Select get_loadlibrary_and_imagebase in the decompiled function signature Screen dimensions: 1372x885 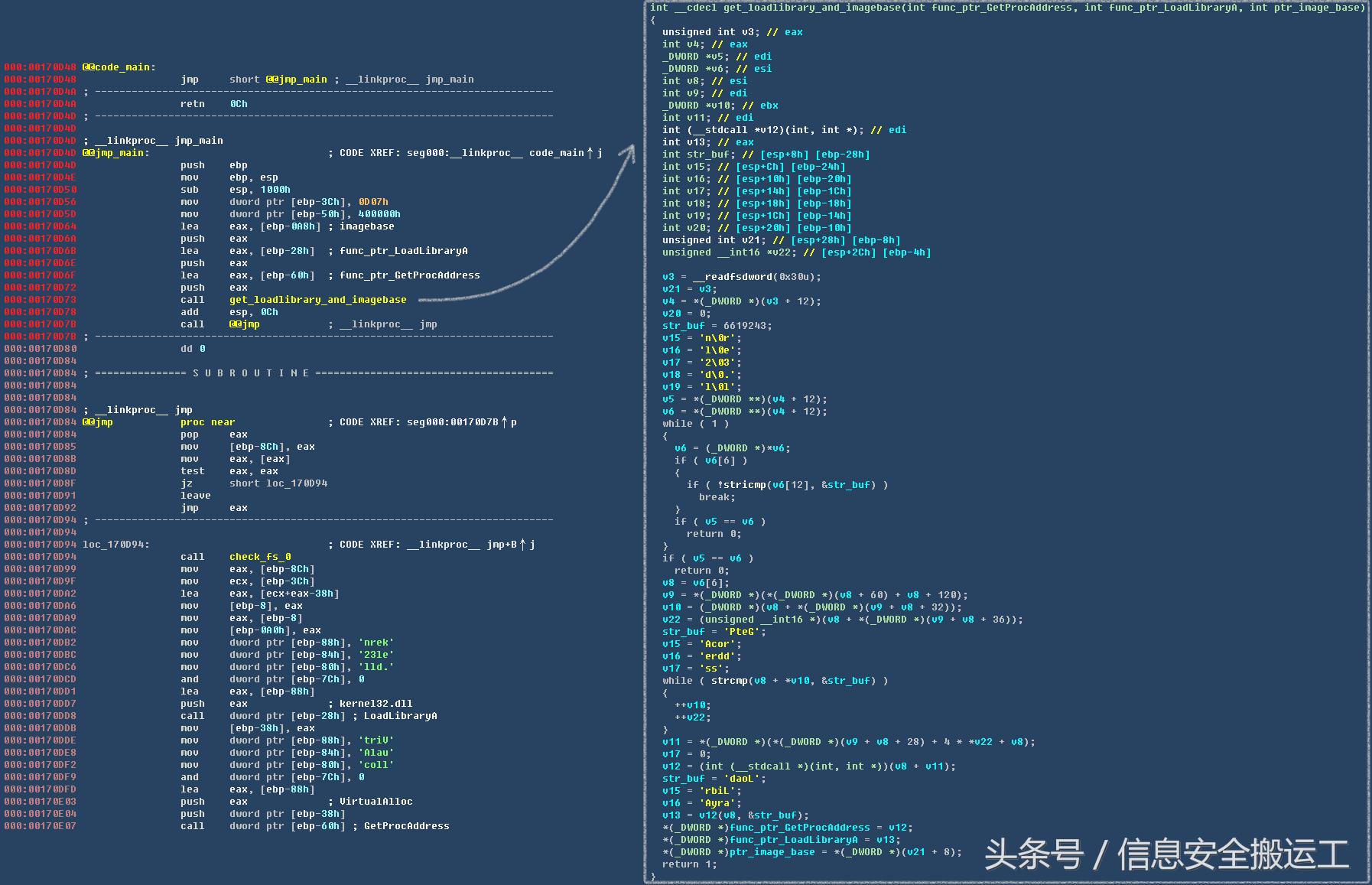click(812, 8)
